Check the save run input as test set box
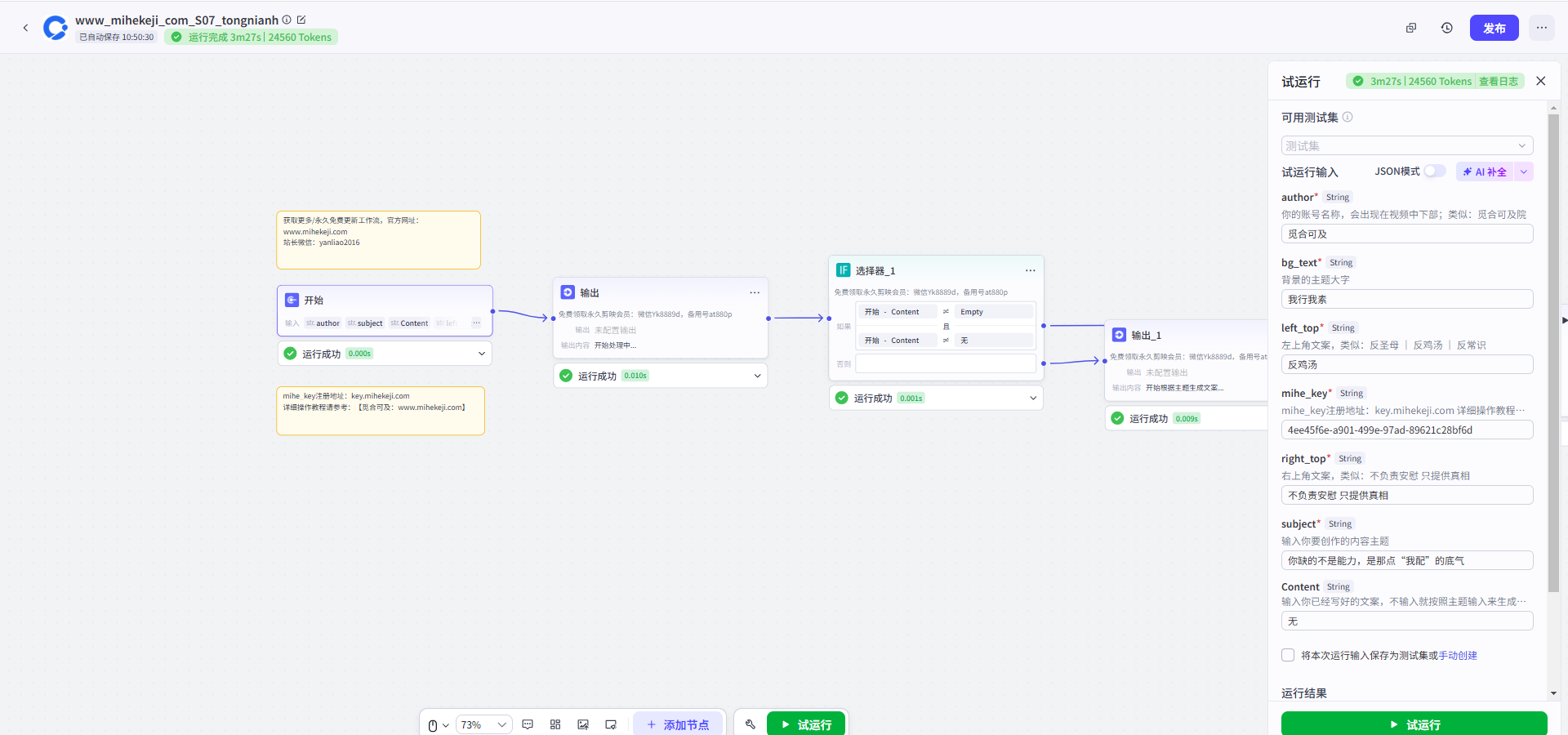The image size is (1568, 735). 1288,655
